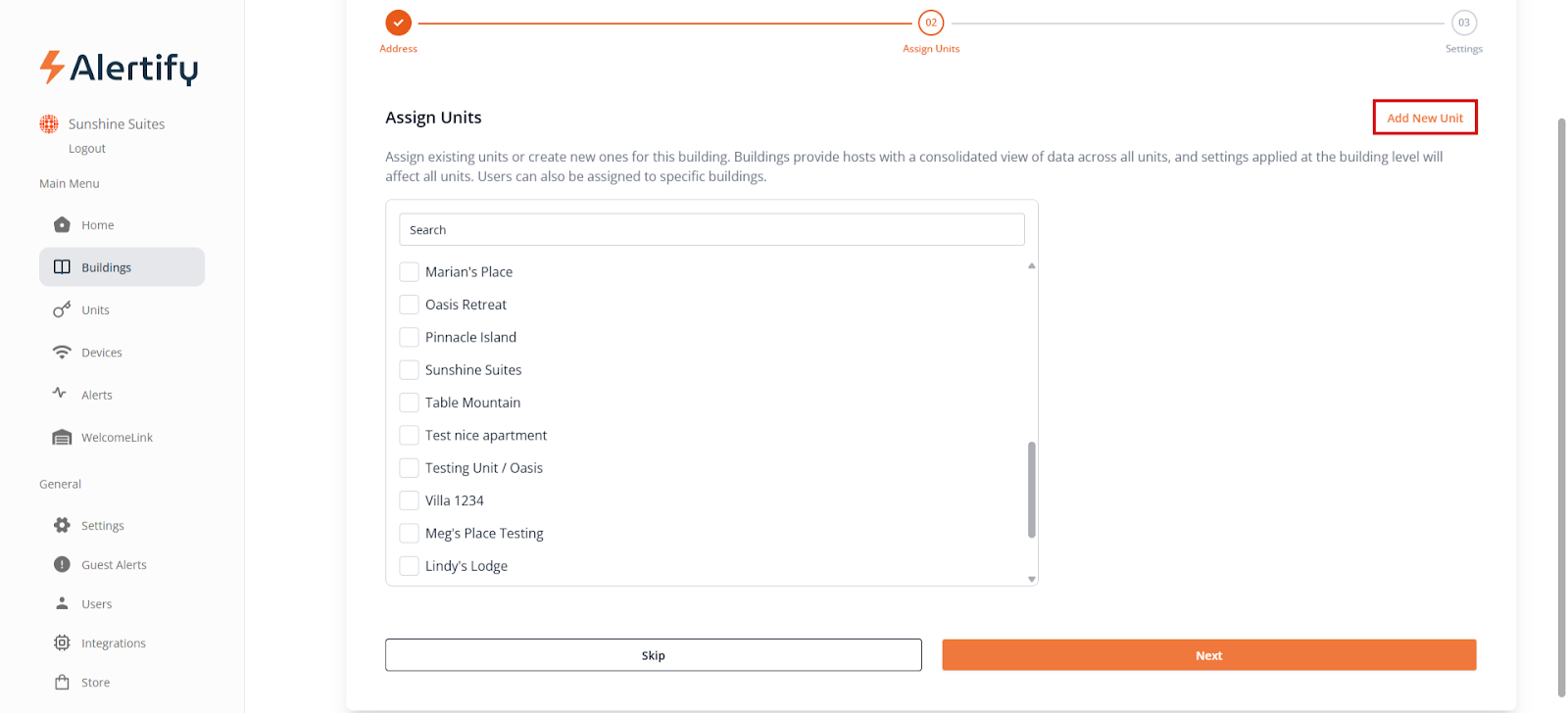Image resolution: width=1568 pixels, height=713 pixels.
Task: Click the Add New Unit button
Action: (x=1424, y=118)
